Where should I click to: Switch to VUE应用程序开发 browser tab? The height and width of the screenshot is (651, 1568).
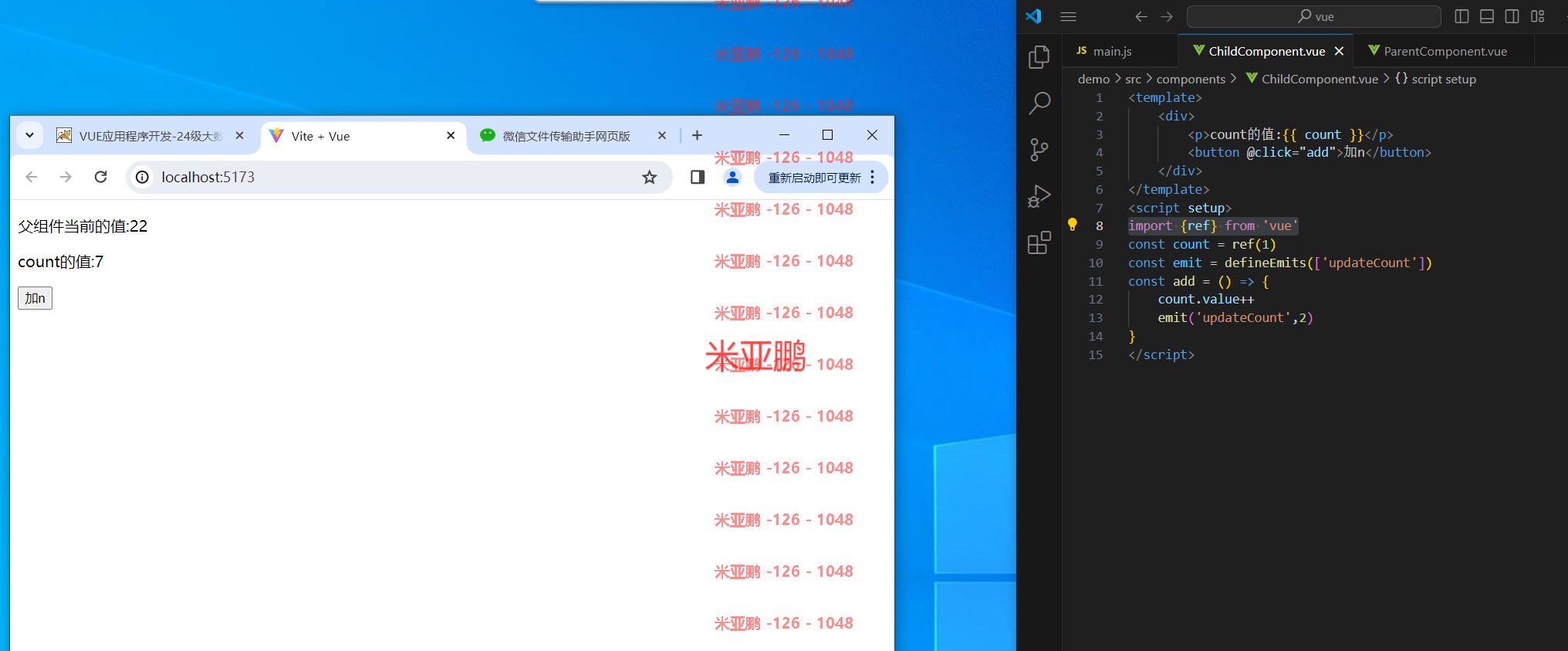point(150,136)
